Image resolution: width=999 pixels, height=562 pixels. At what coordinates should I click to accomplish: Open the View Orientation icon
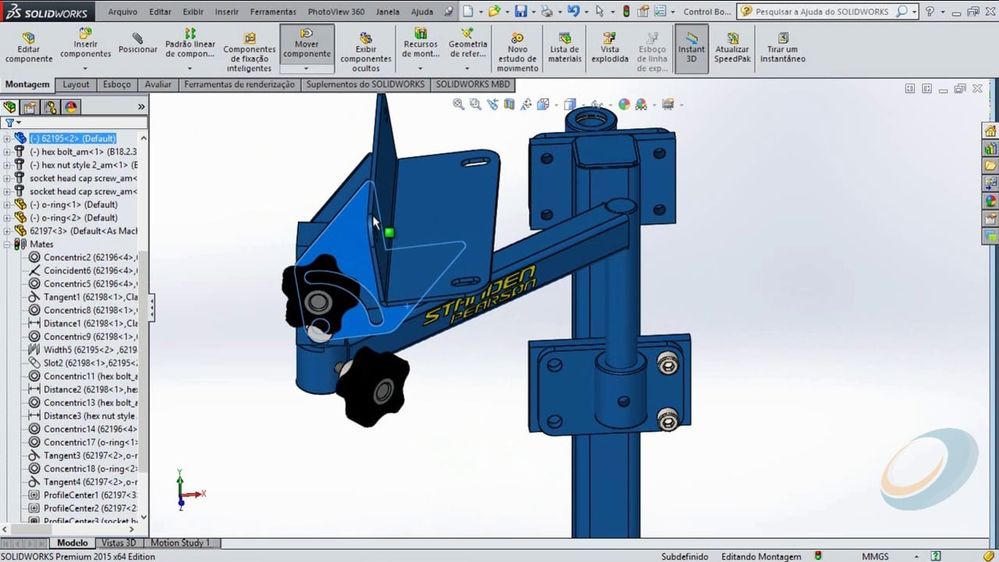543,104
